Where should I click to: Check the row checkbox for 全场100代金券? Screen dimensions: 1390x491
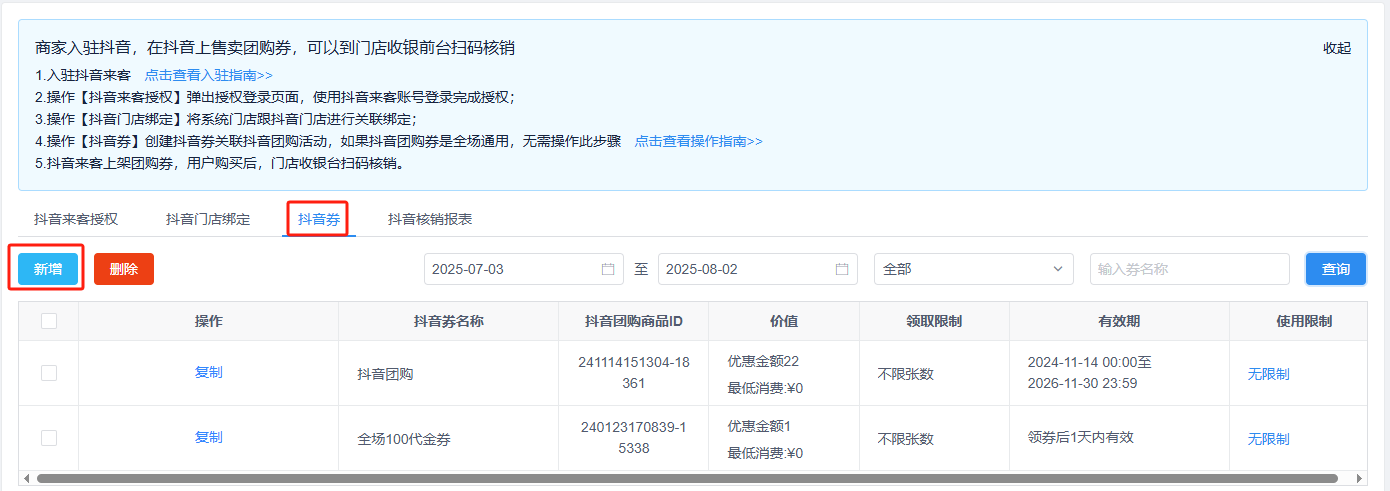48,438
